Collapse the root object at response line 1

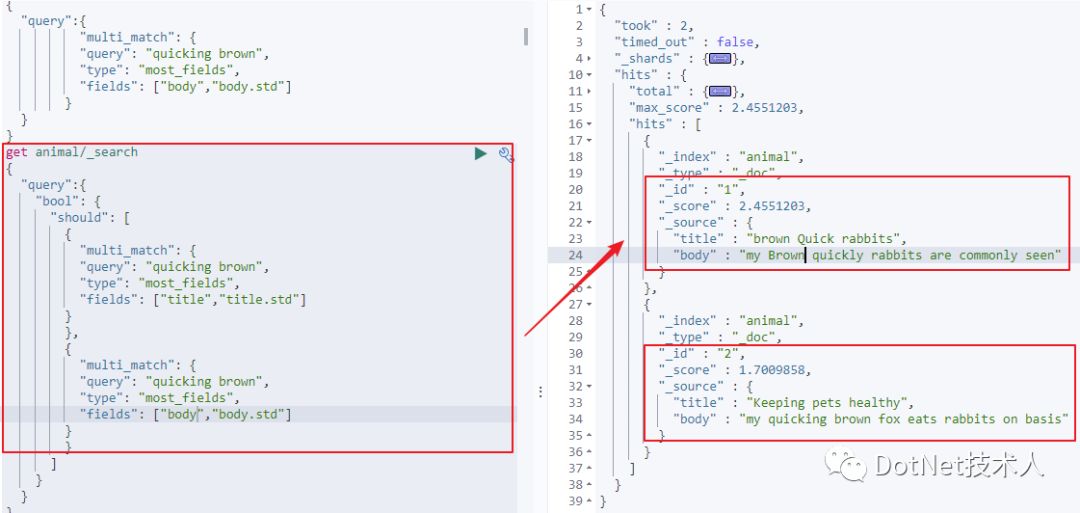click(x=590, y=9)
